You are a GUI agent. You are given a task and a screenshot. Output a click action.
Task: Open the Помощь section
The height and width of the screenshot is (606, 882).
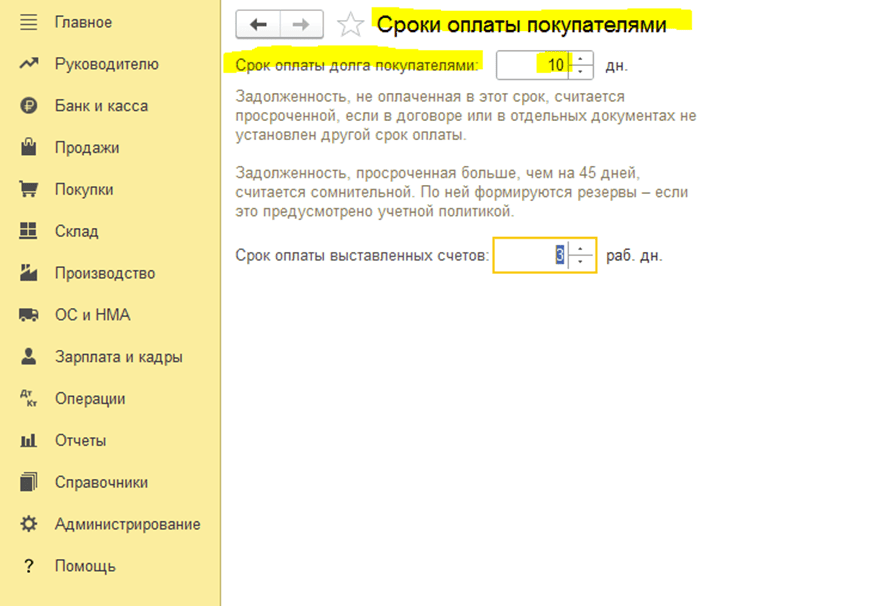[x=85, y=565]
